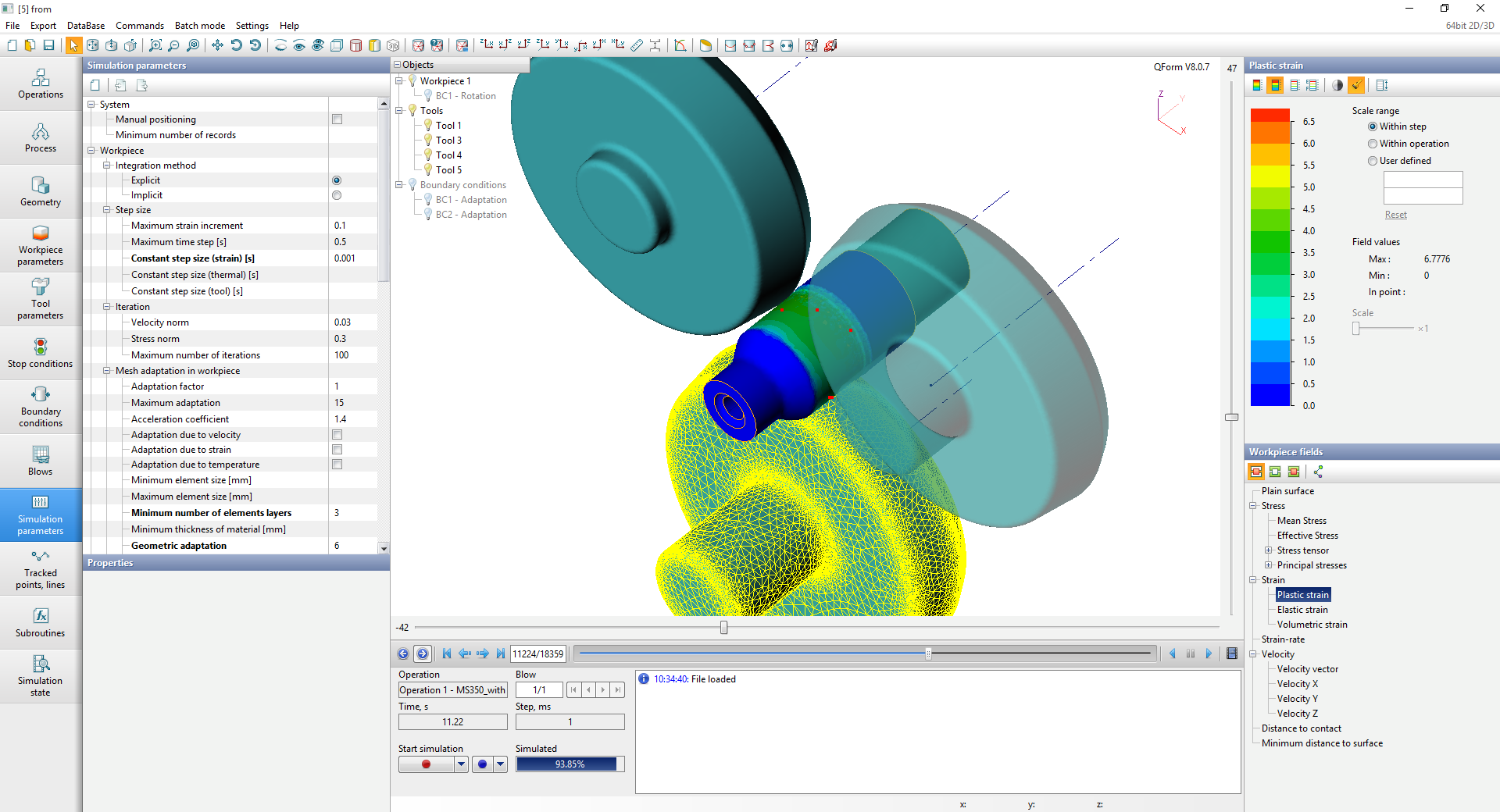Click the red 6.5 color scale swatch
Viewport: 1500px width, 812px height.
click(1270, 116)
